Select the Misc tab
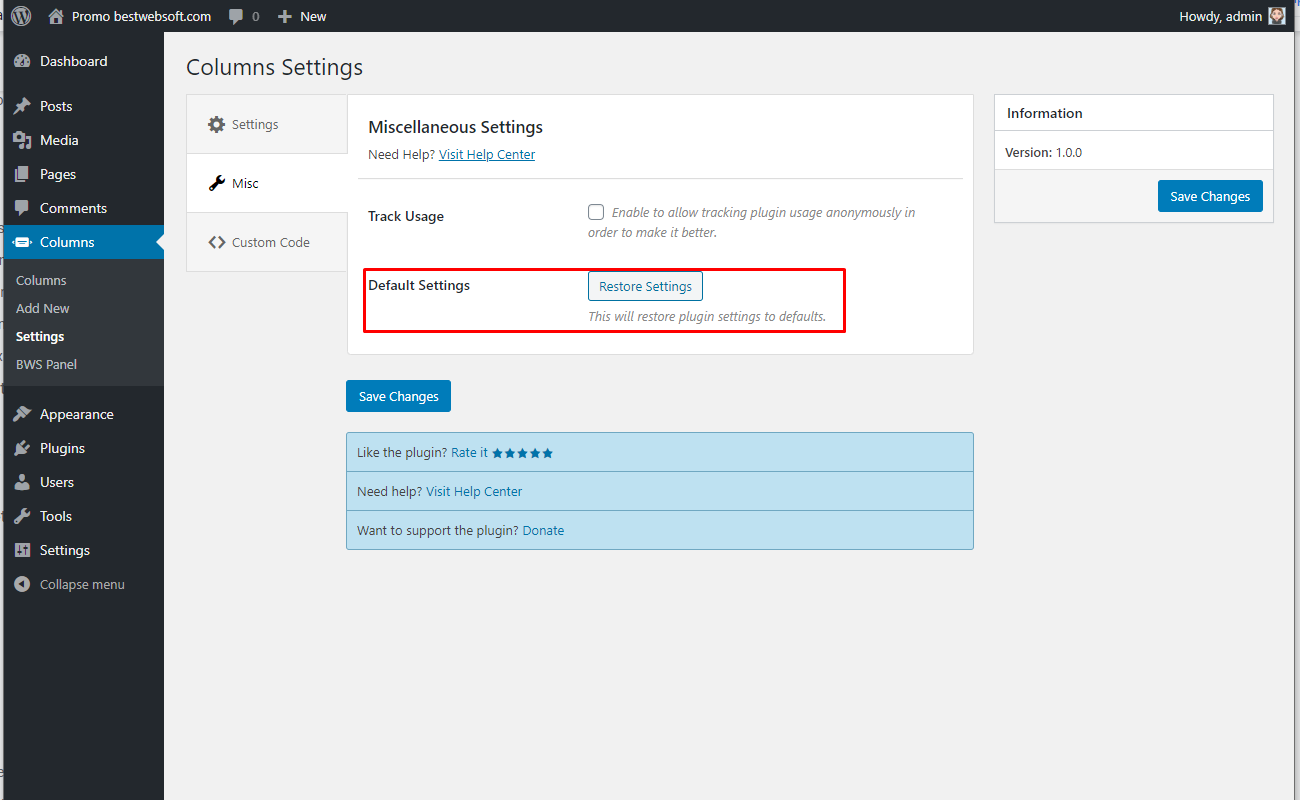This screenshot has height=800, width=1300. 267,183
